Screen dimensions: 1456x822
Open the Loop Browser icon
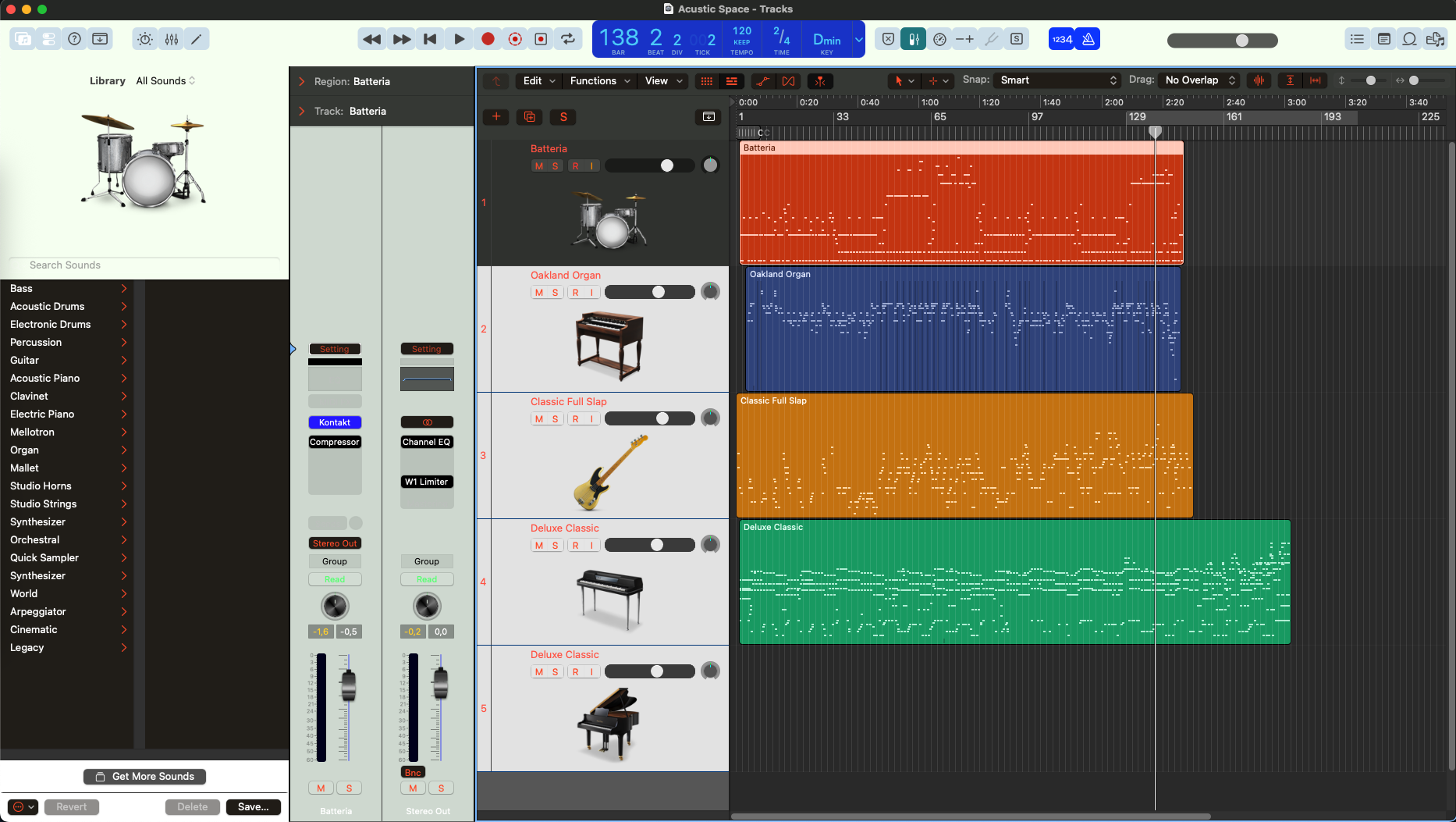tap(1409, 39)
